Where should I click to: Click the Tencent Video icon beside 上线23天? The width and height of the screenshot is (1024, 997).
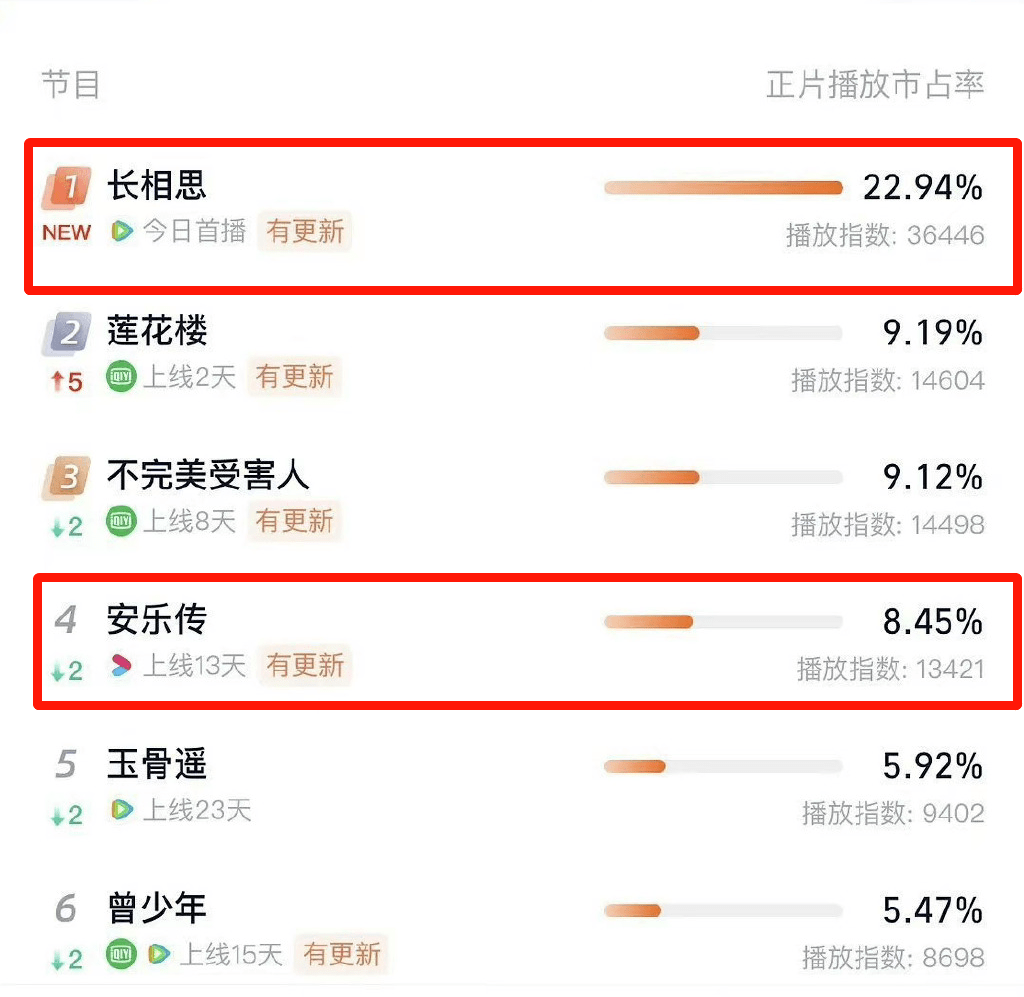coord(121,809)
